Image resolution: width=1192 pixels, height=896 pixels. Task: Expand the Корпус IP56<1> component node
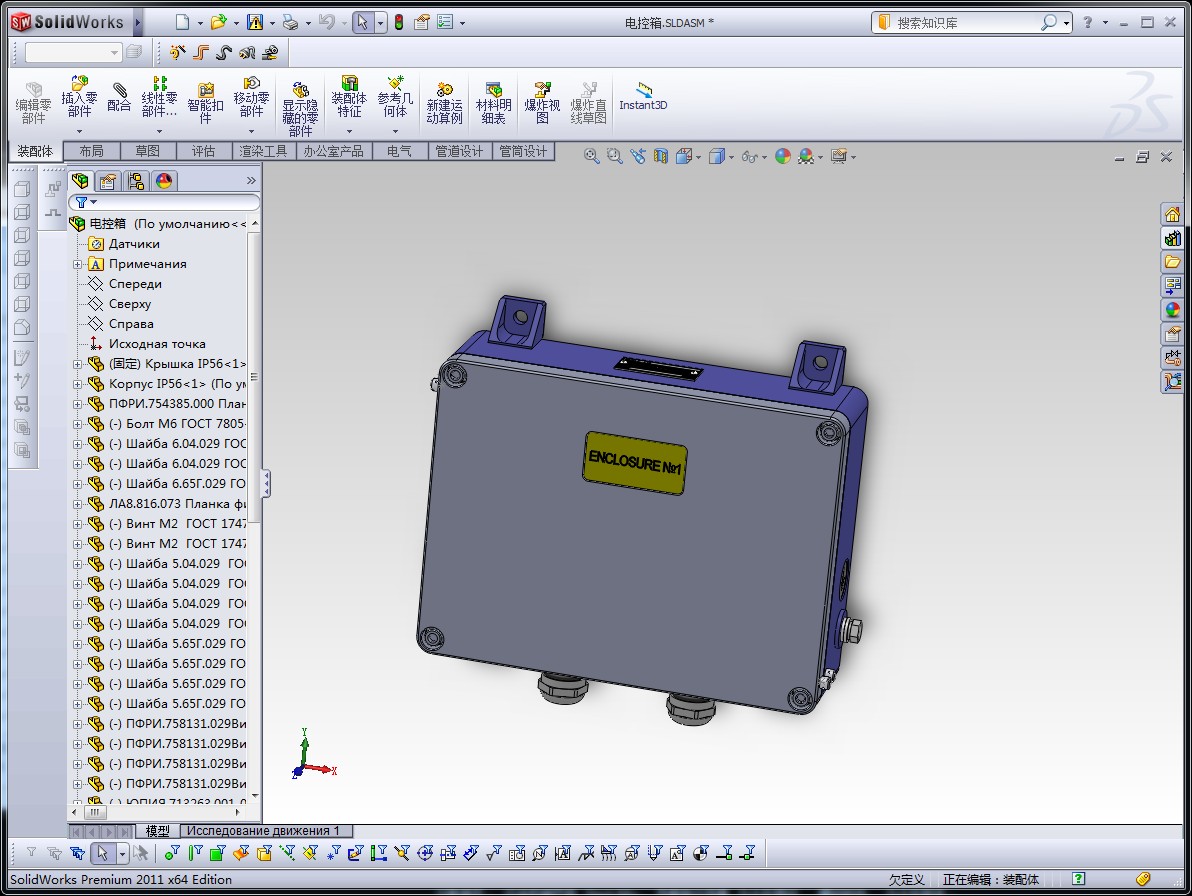78,384
